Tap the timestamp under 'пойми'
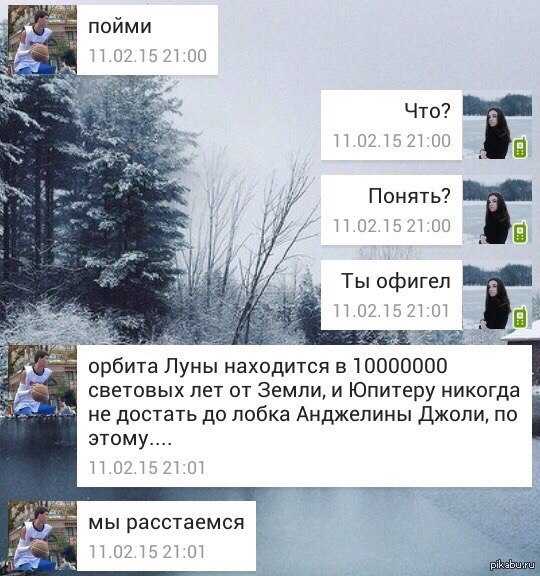Screen dimensions: 540x576 [x=148, y=56]
